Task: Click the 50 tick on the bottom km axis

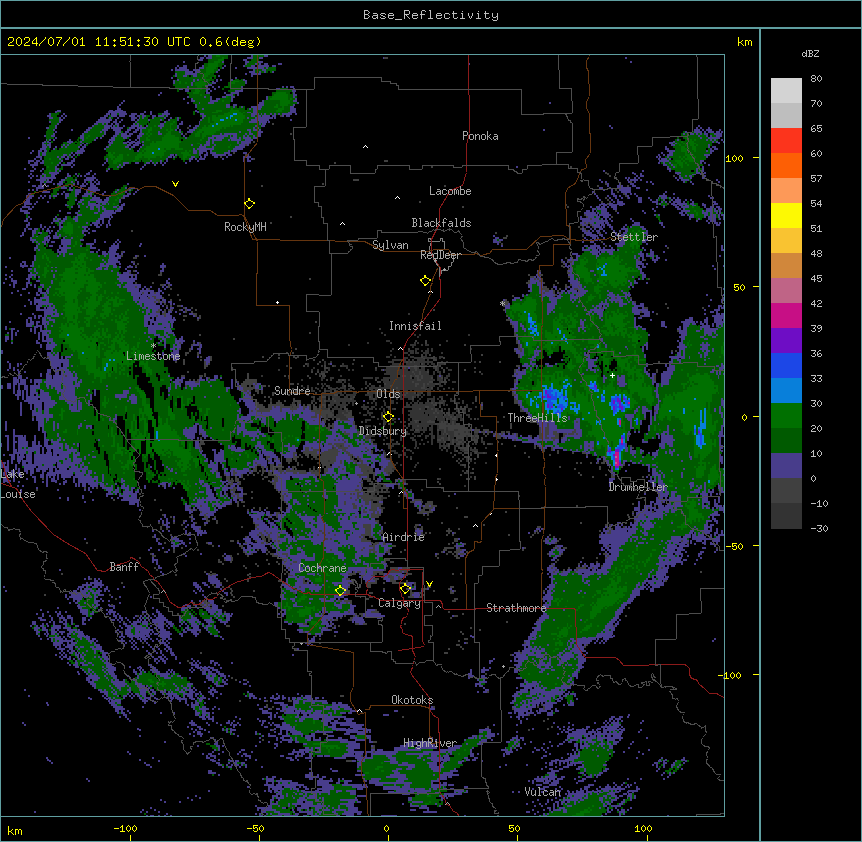Action: (x=514, y=828)
